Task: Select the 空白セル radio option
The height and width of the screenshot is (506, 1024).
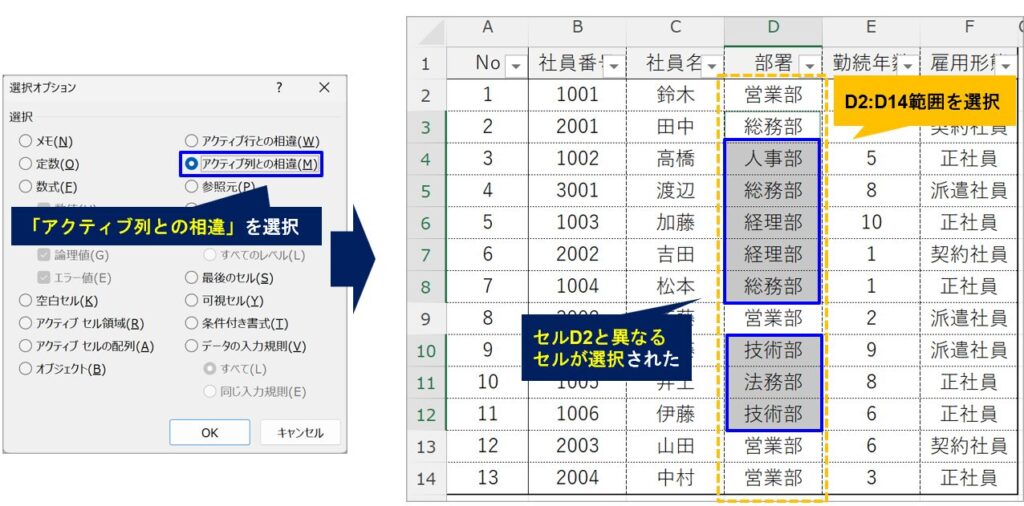Action: [x=25, y=300]
